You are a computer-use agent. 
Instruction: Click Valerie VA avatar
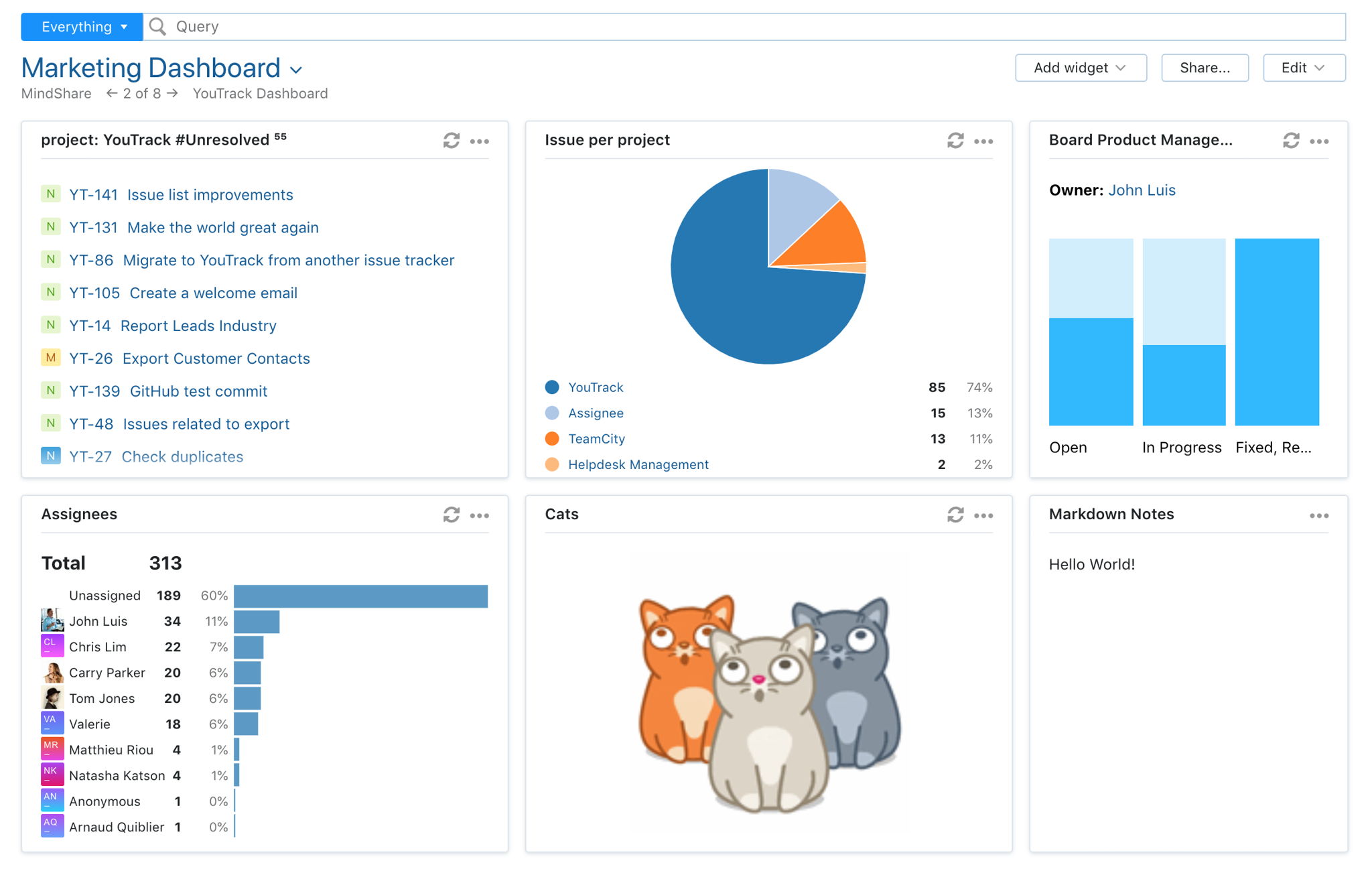52,723
